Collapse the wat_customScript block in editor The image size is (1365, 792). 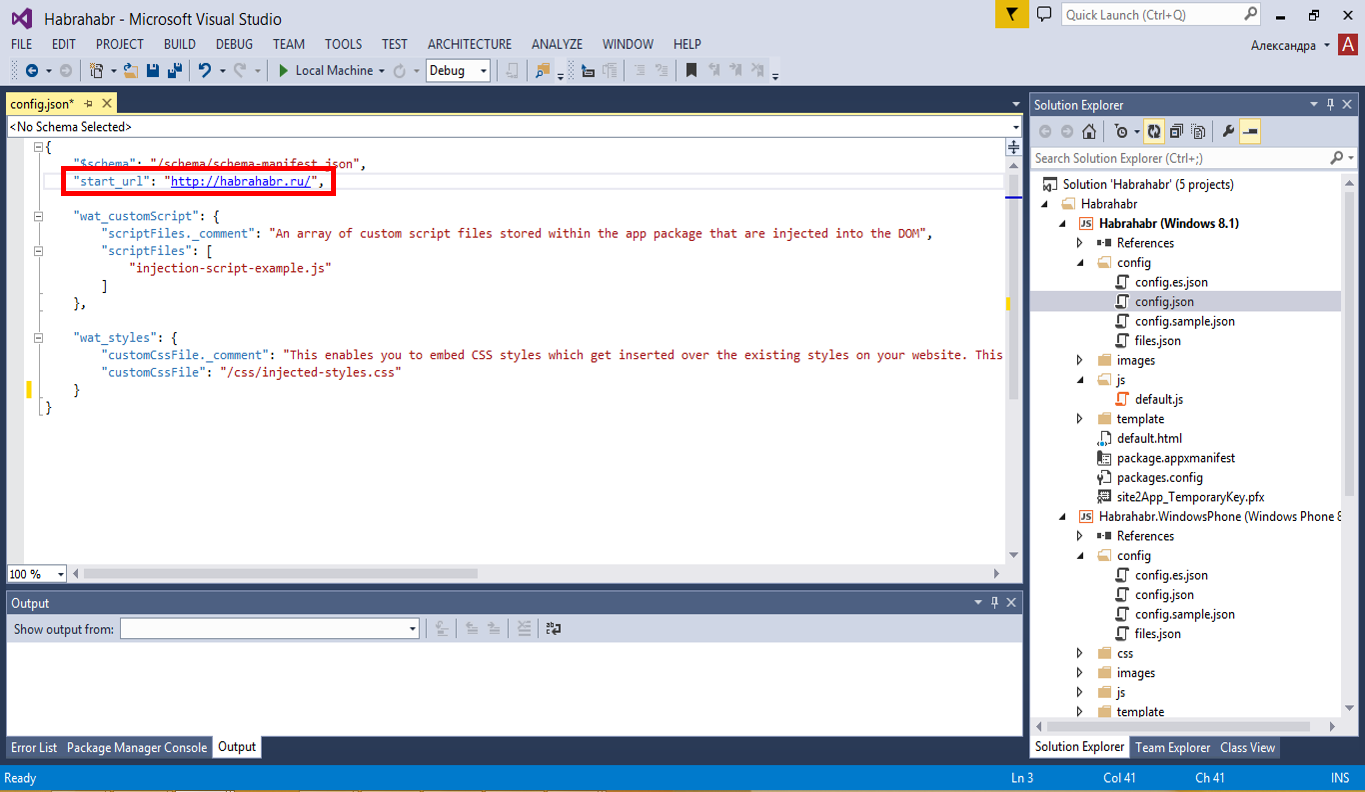[x=39, y=216]
